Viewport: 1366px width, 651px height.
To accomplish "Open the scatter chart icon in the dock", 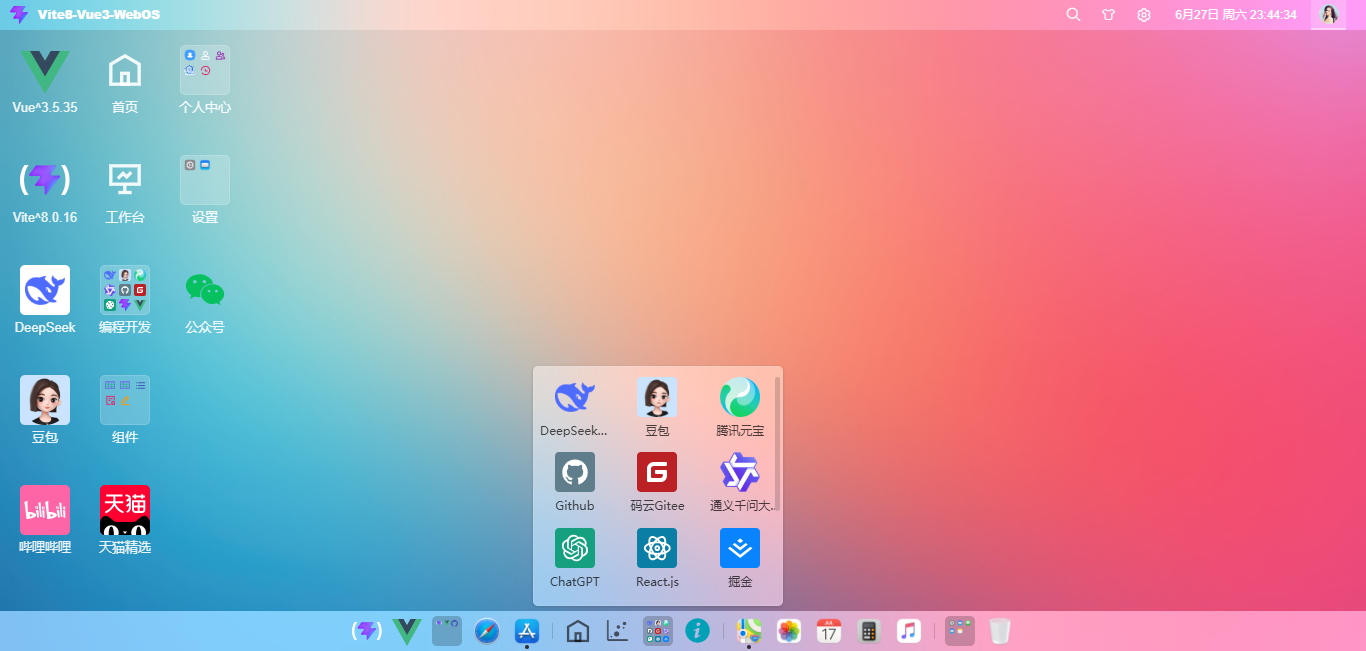I will point(617,631).
